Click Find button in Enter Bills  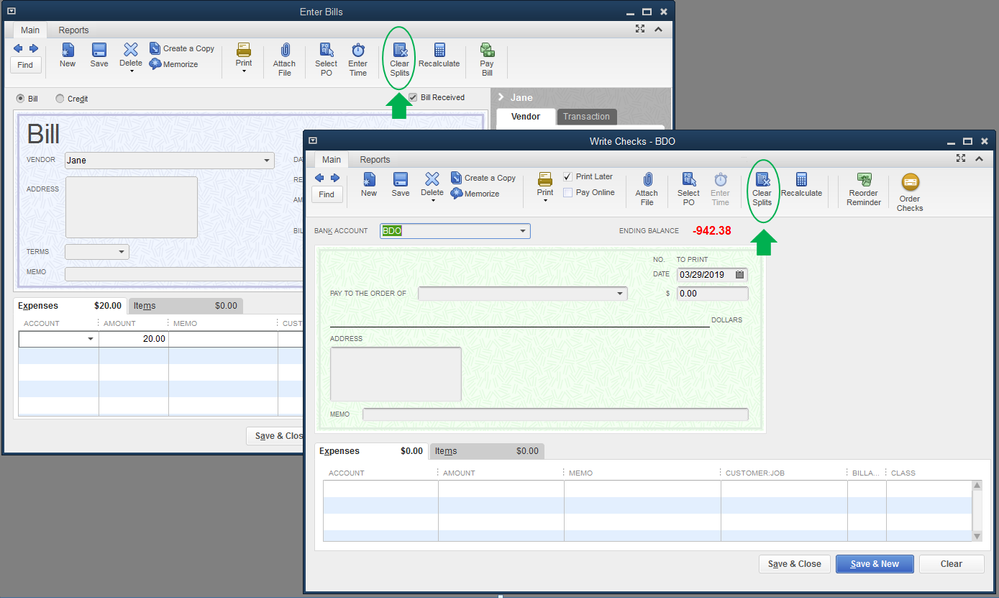coord(25,65)
